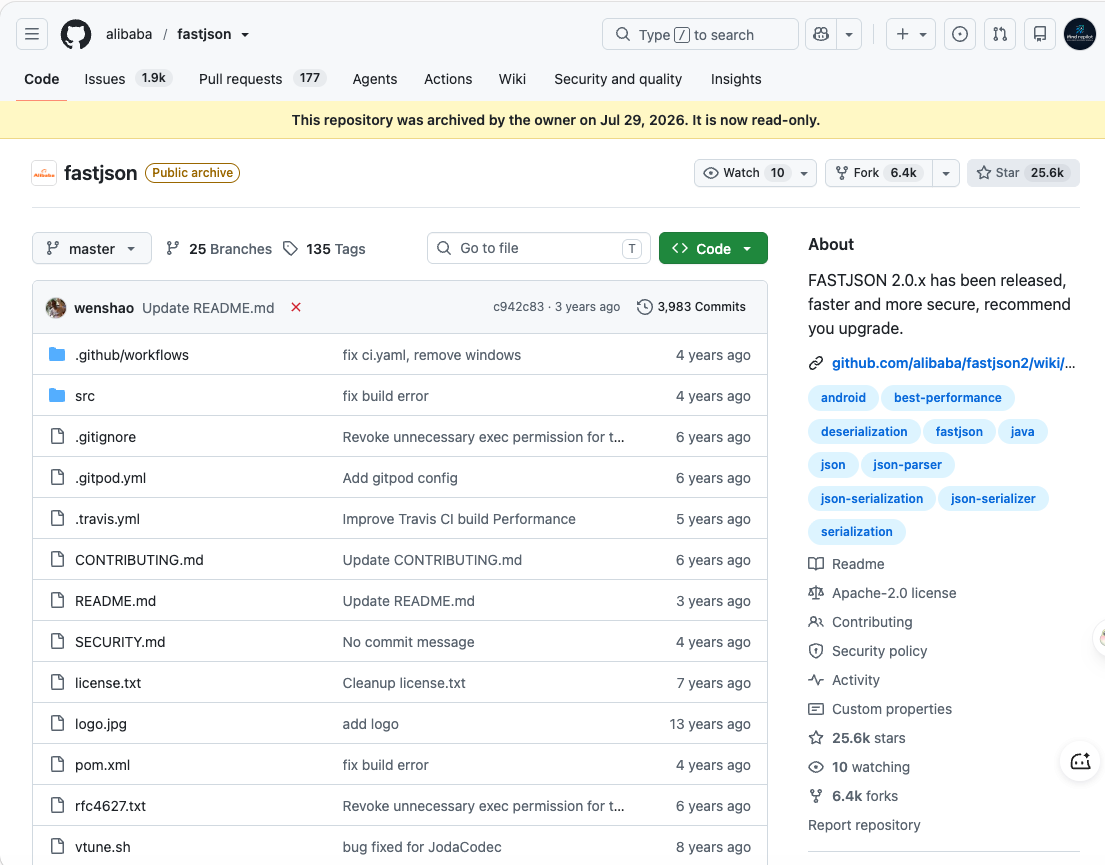This screenshot has height=865, width=1105.
Task: Open the create new plus dropdown
Action: [x=910, y=34]
